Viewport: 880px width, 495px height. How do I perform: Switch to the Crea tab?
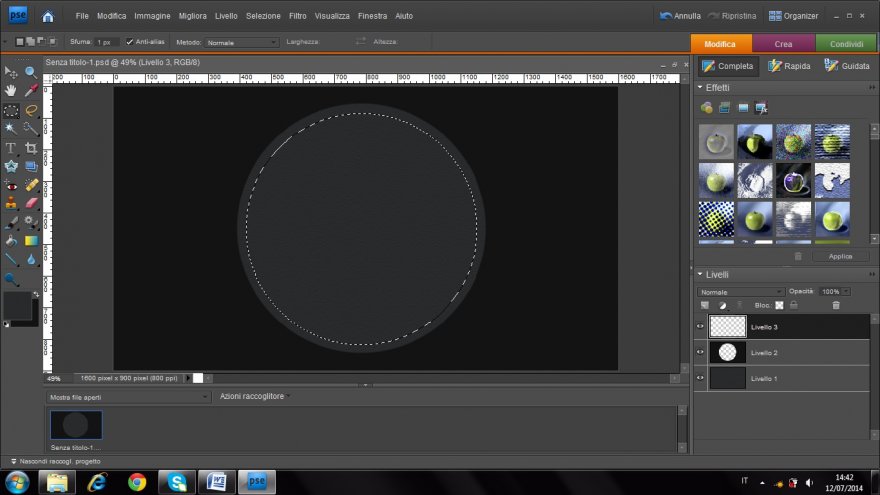(x=784, y=44)
